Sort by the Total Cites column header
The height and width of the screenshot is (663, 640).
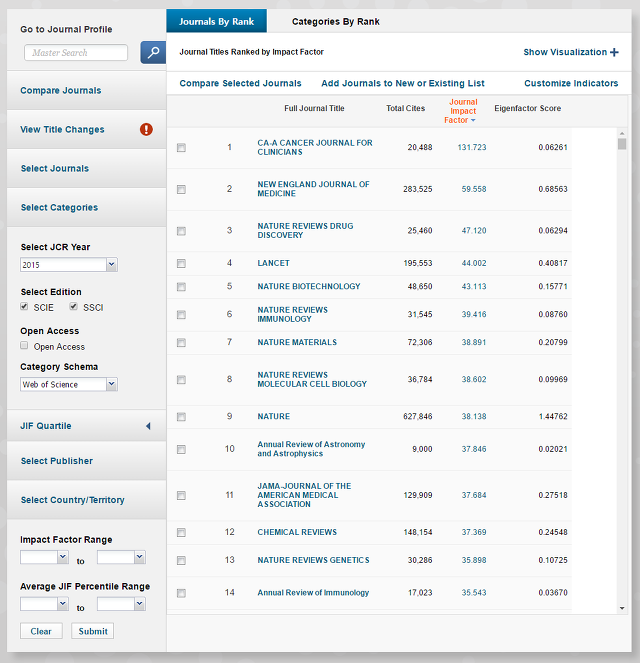(405, 108)
